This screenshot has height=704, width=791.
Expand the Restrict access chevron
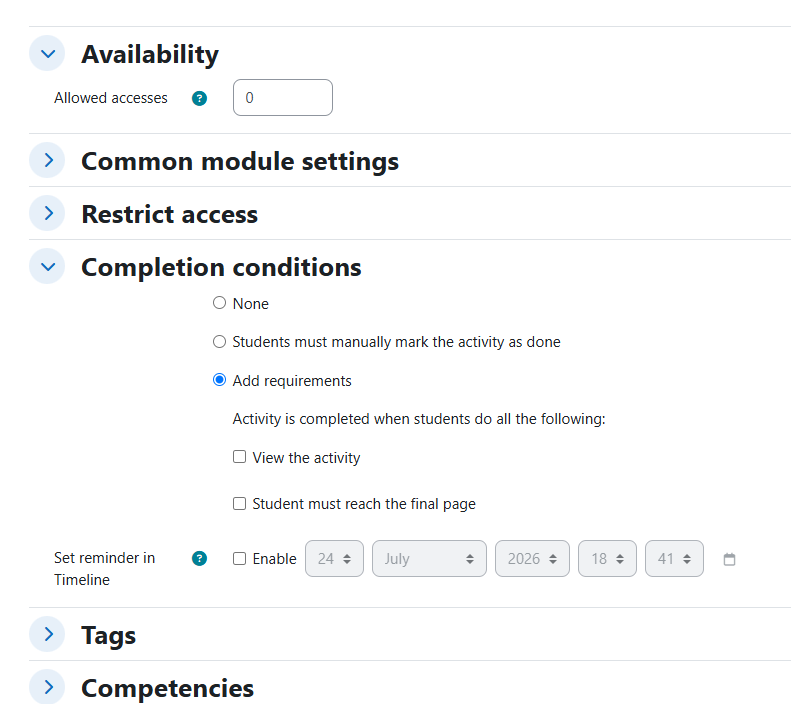click(x=47, y=213)
